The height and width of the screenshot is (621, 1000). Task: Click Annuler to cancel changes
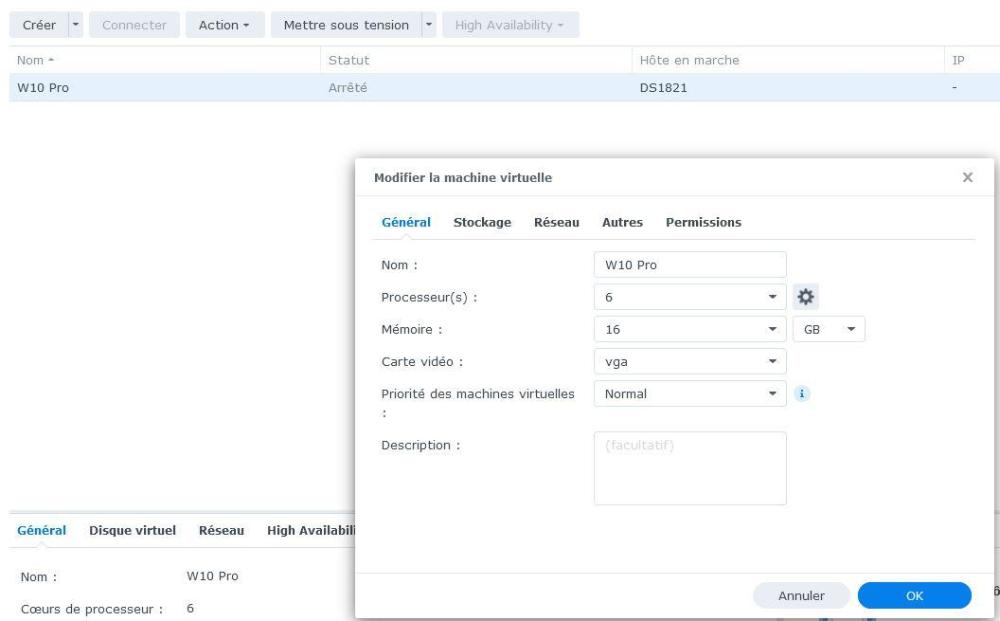801,596
